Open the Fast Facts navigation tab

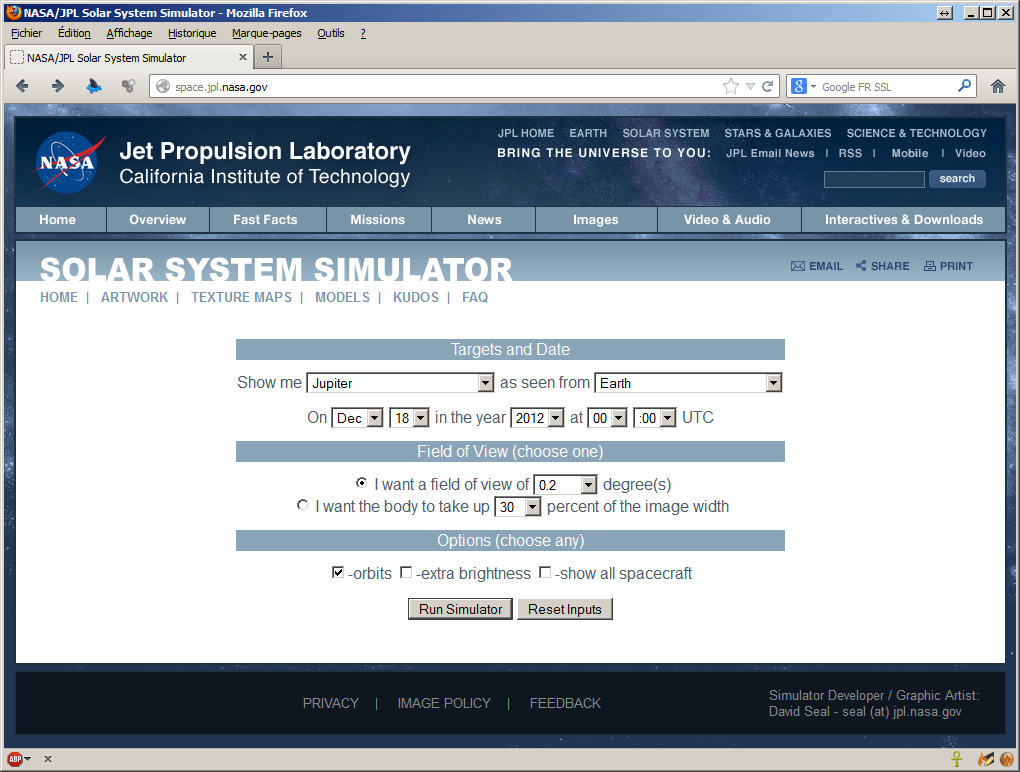265,220
